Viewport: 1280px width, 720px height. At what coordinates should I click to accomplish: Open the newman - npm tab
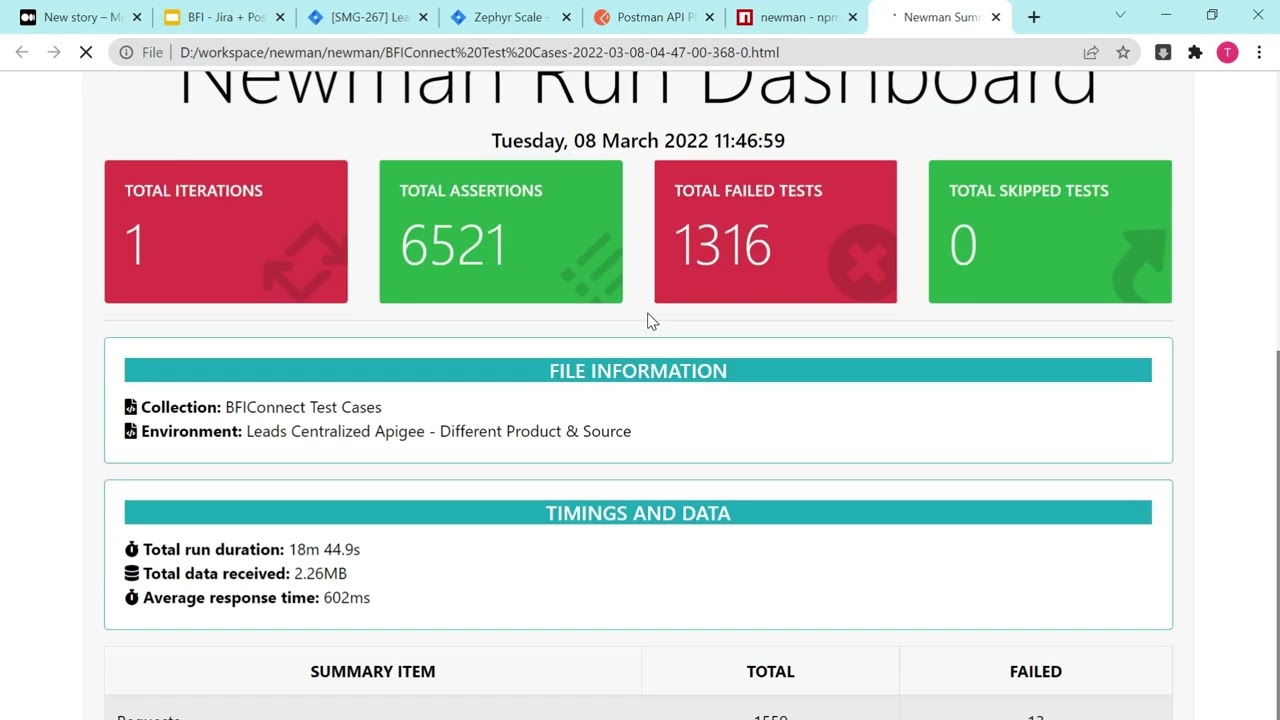pyautogui.click(x=787, y=17)
